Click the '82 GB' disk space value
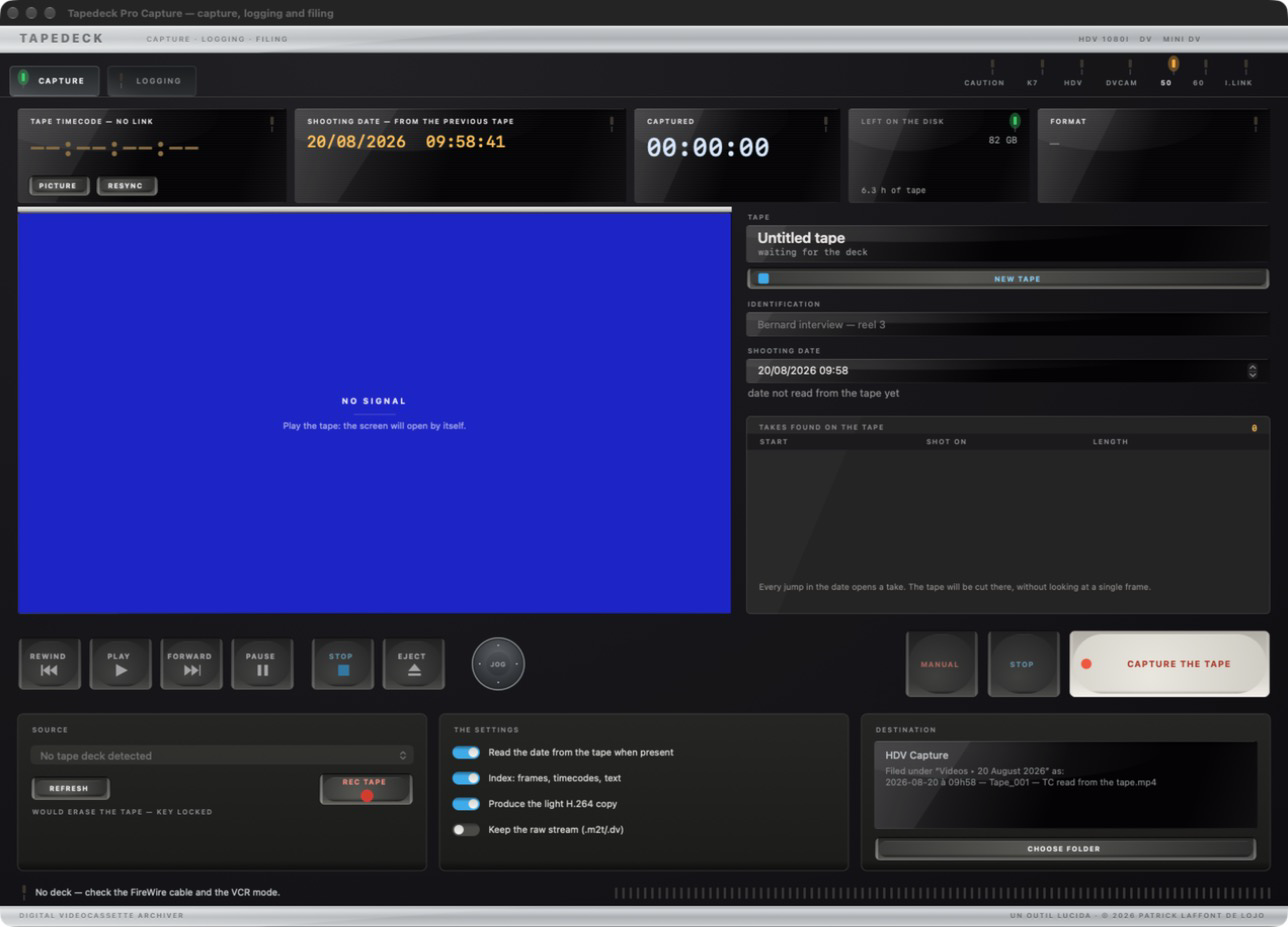The image size is (1288, 927). (1003, 141)
